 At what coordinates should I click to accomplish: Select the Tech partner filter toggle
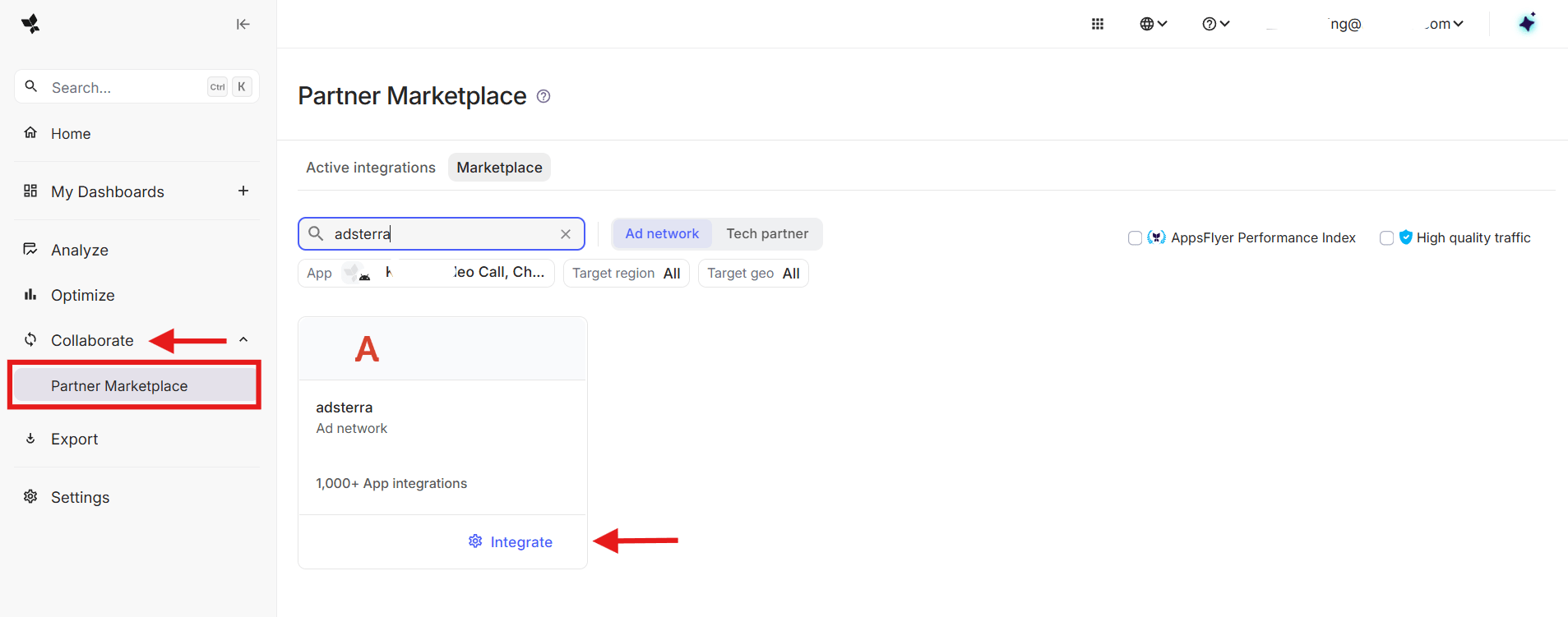(x=767, y=233)
